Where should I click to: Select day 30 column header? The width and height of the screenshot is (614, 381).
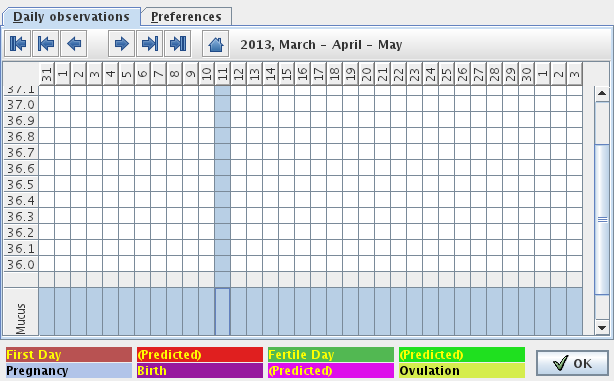pos(526,74)
